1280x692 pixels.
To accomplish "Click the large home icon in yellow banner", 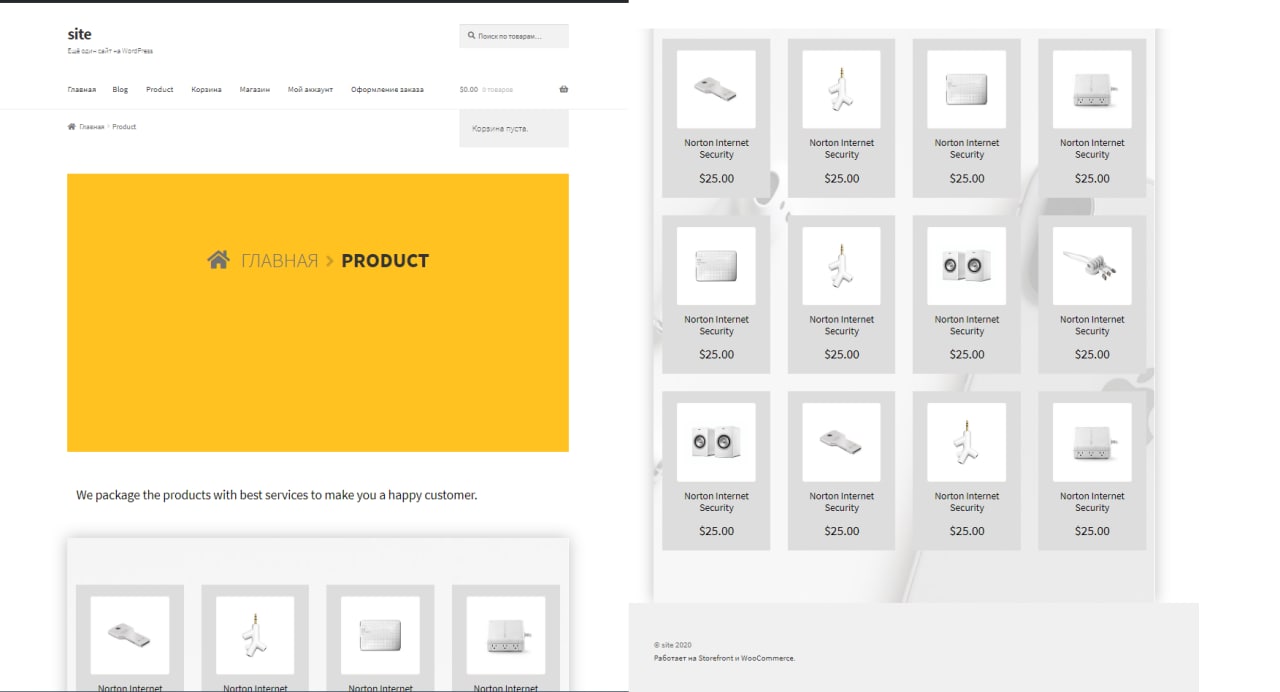I will point(218,260).
